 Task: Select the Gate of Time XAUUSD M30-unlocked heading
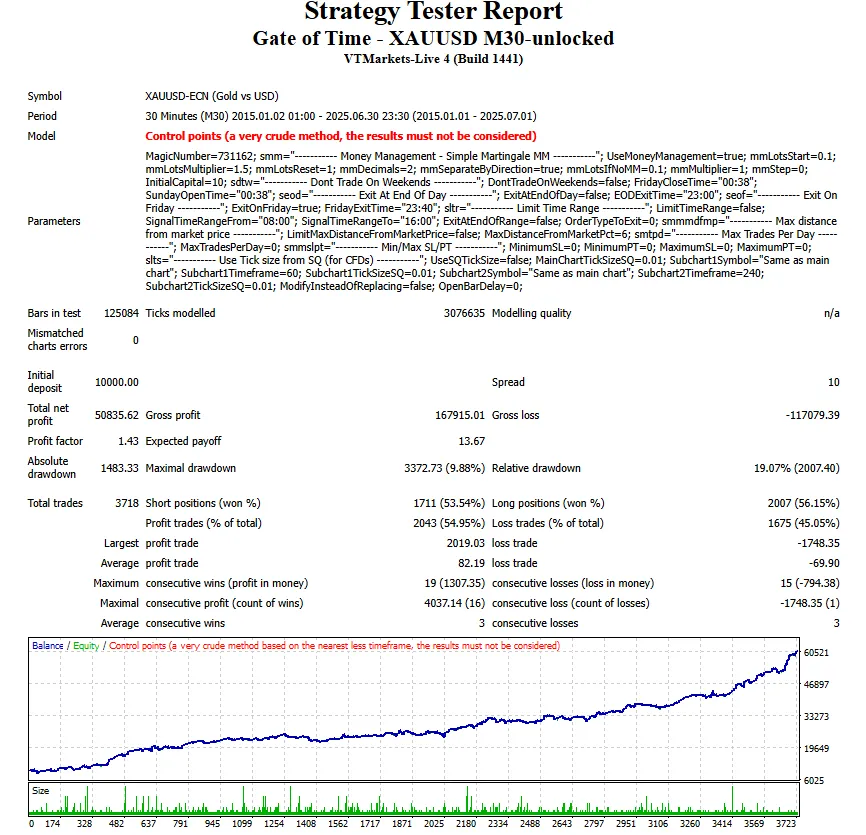pos(434,38)
